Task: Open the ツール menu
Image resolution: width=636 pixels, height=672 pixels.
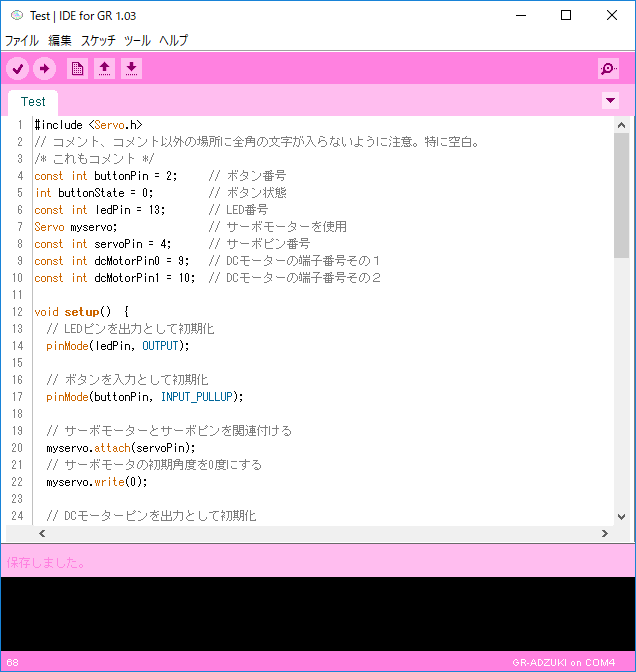Action: click(137, 40)
